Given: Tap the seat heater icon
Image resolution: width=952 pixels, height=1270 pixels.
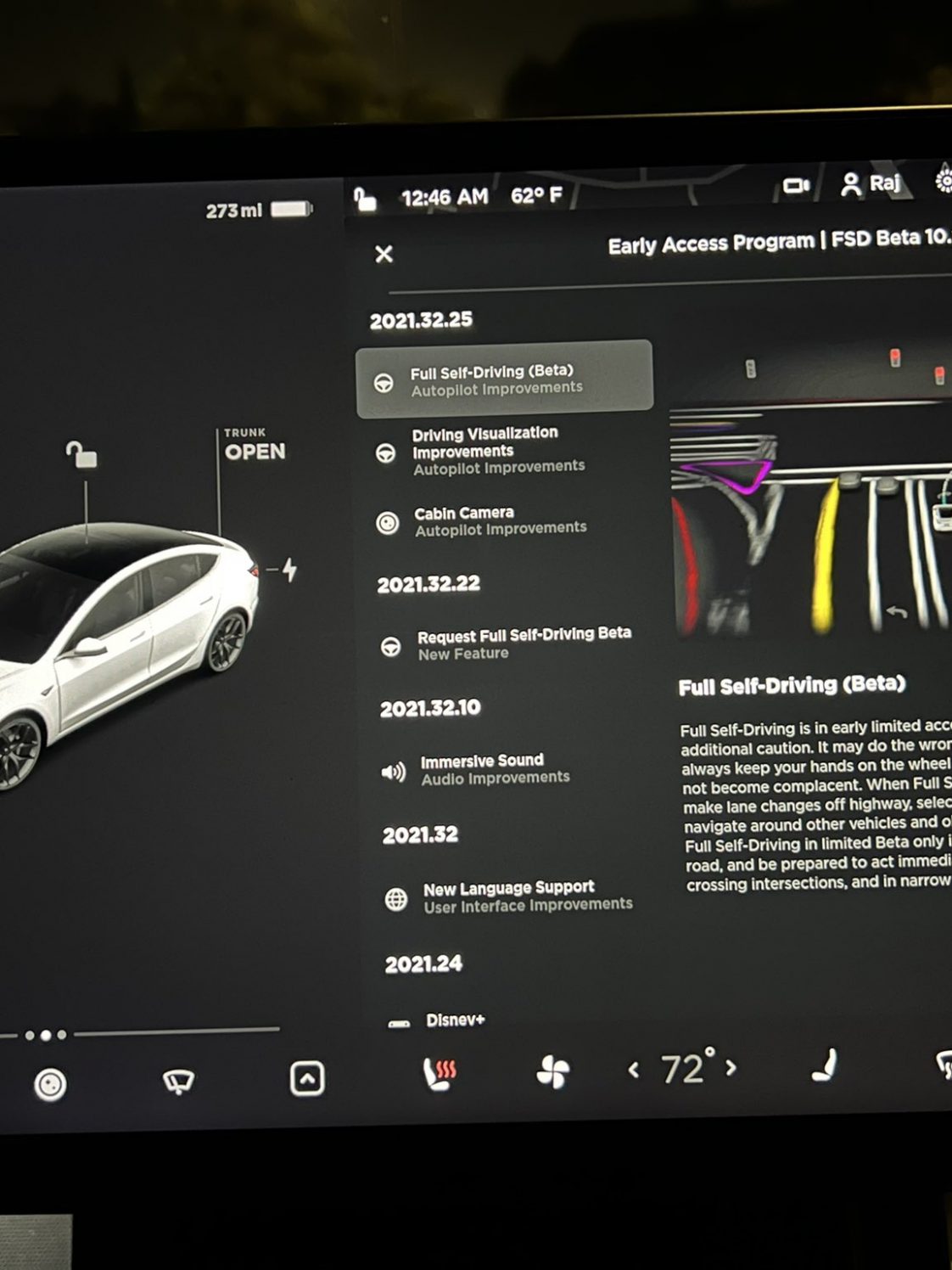Looking at the screenshot, I should [x=440, y=1074].
